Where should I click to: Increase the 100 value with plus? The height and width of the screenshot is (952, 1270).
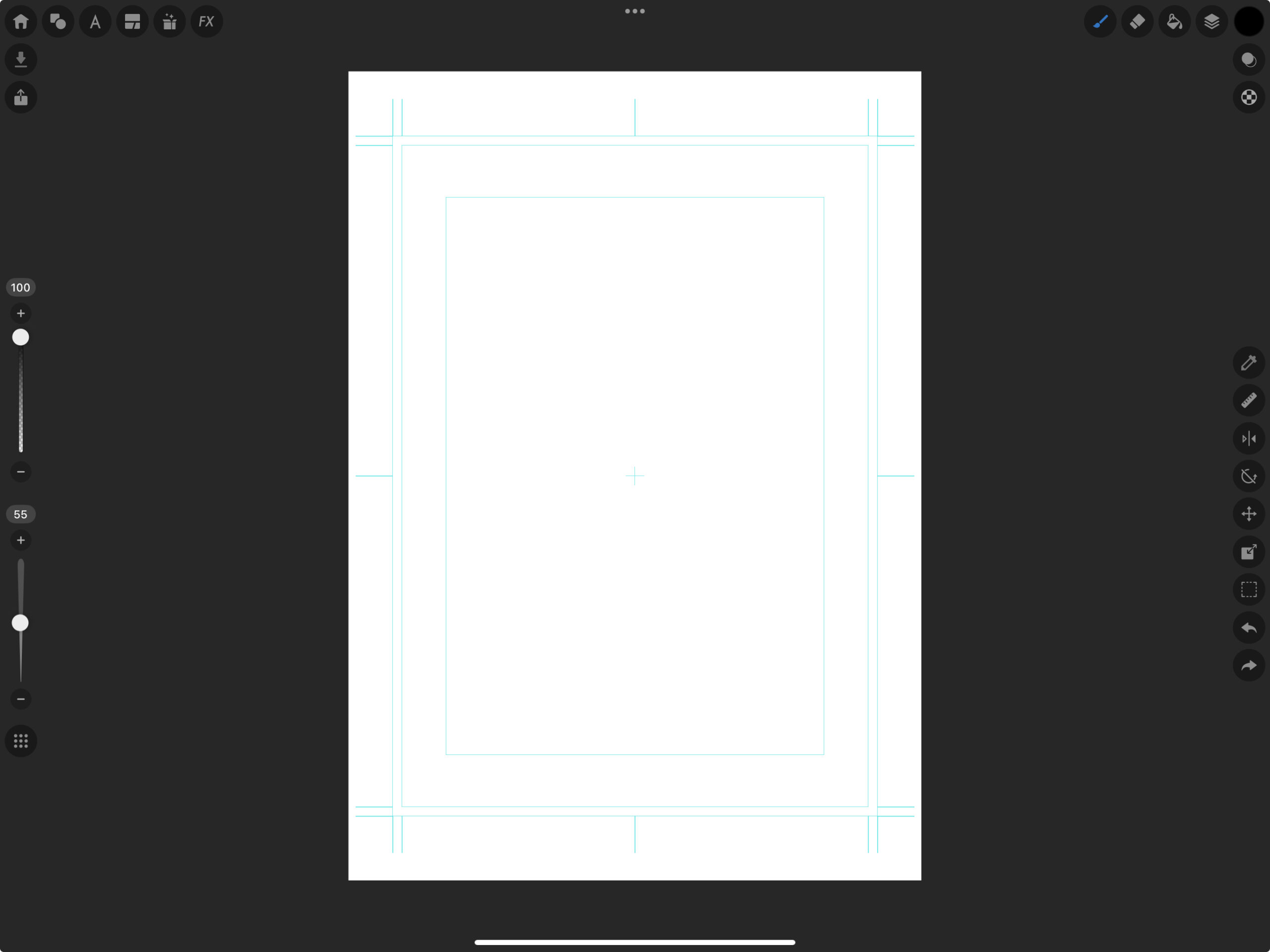point(21,314)
